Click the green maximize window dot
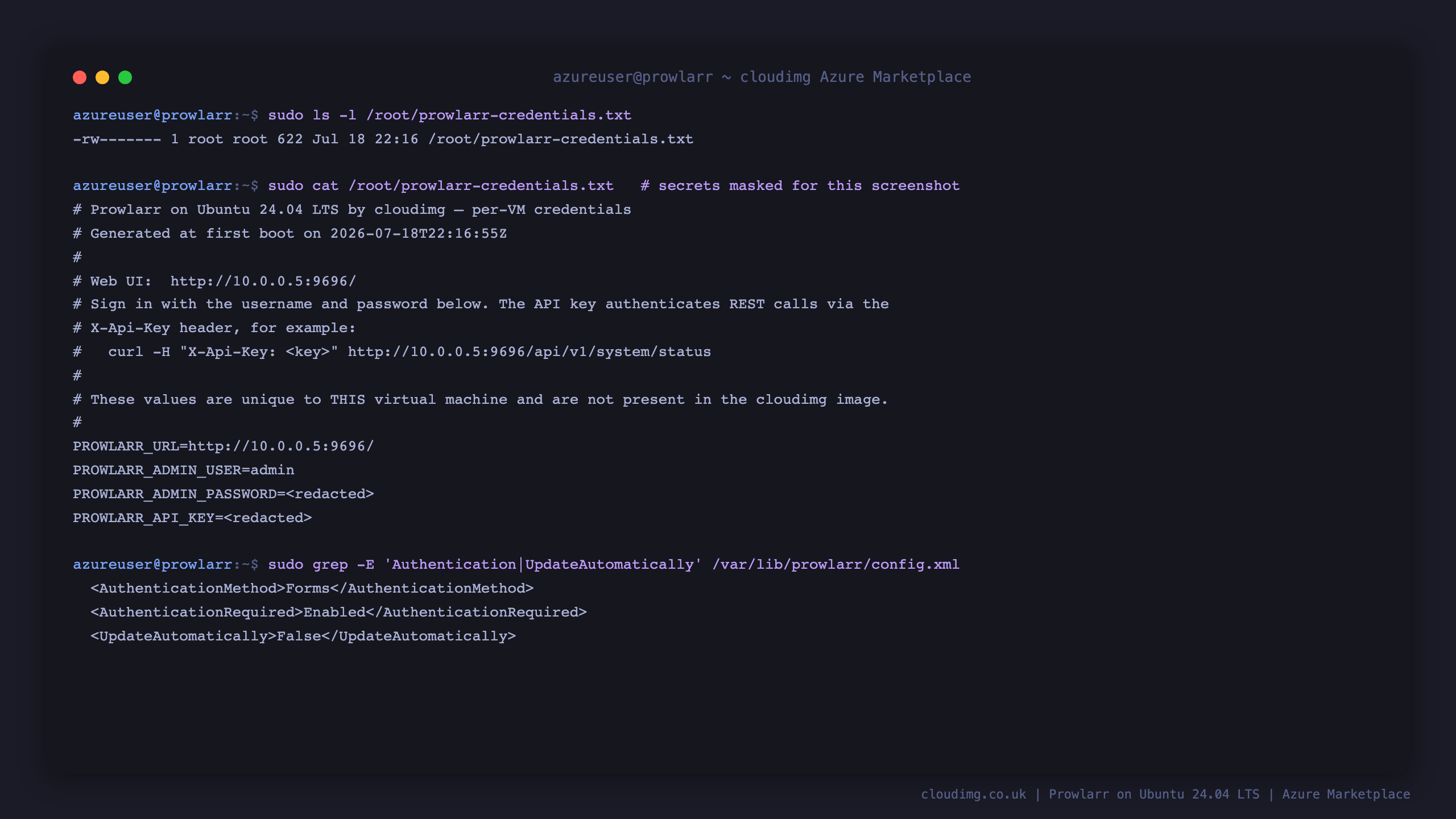Viewport: 1456px width, 819px height. 125,77
